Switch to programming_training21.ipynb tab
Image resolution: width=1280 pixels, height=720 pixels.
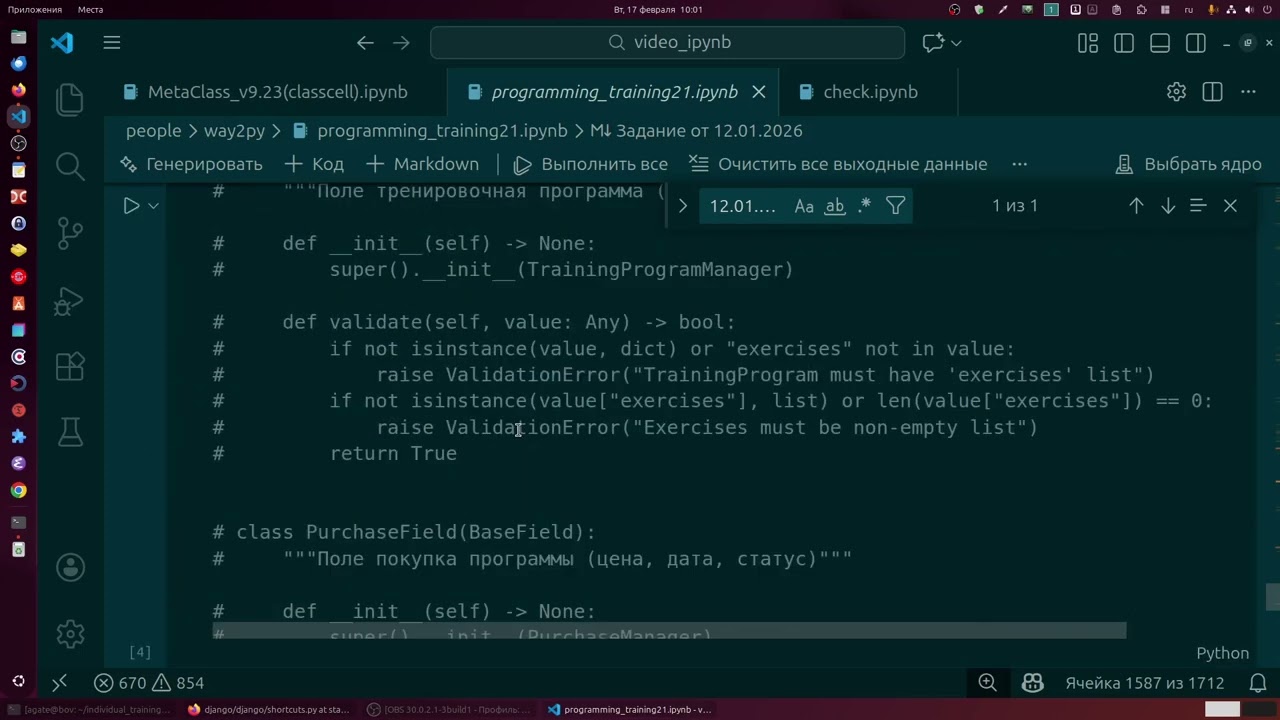tap(614, 92)
